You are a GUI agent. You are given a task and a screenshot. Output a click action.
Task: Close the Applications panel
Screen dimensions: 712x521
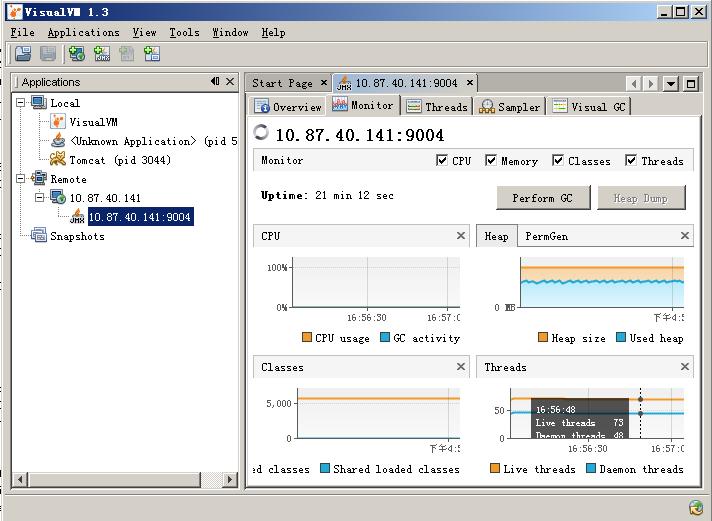coord(230,81)
